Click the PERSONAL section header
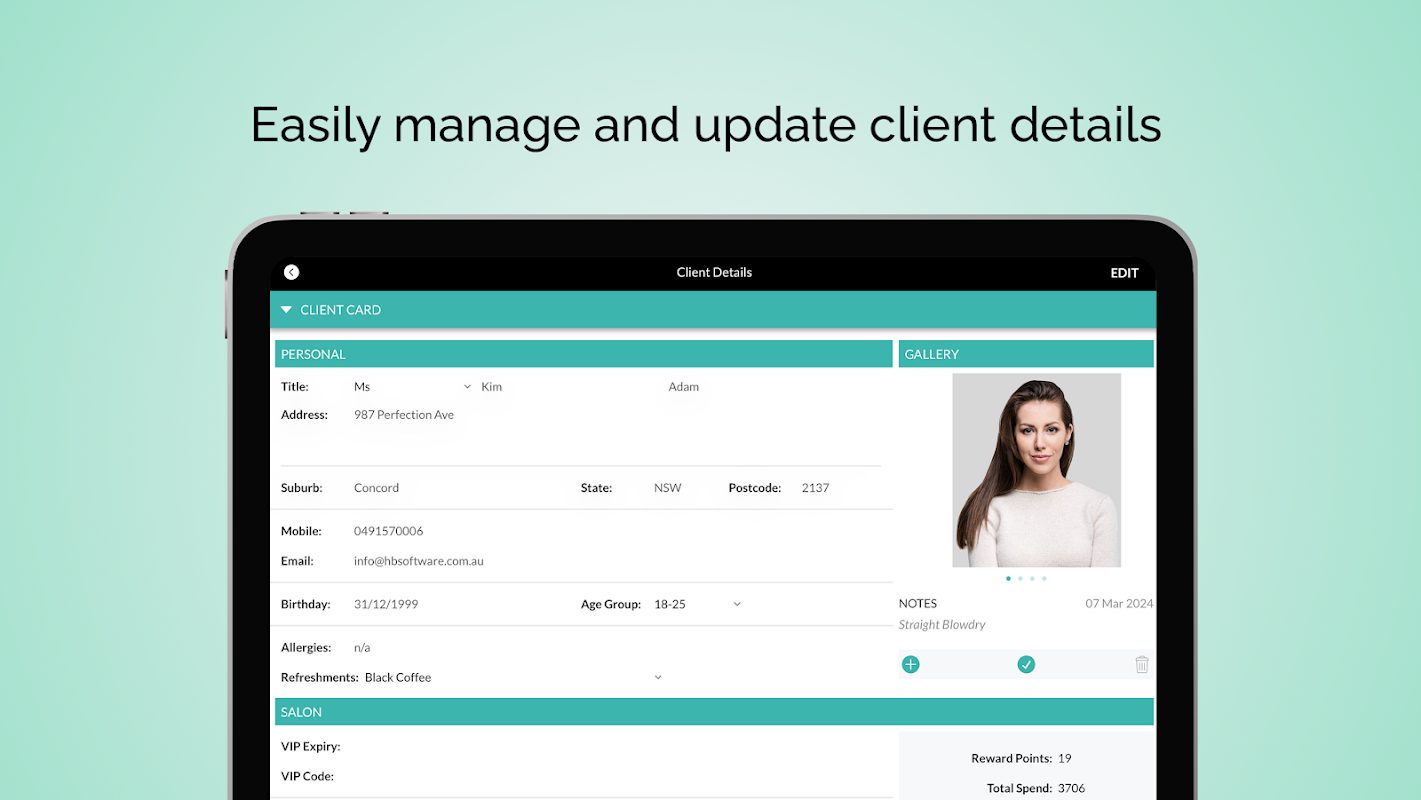Image resolution: width=1421 pixels, height=800 pixels. pyautogui.click(x=583, y=354)
